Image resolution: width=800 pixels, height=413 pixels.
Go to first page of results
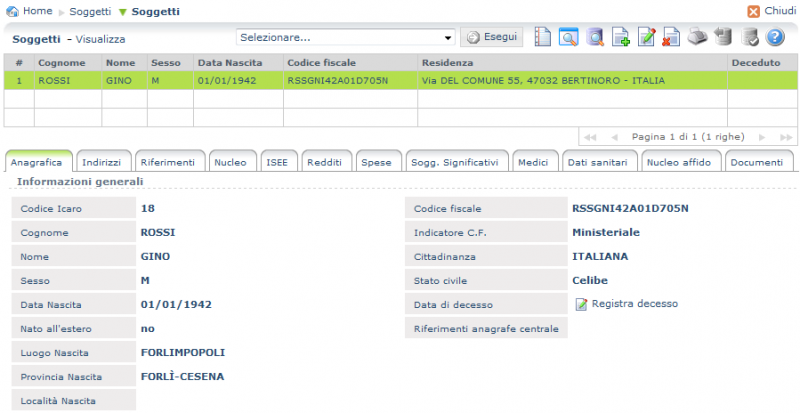590,137
